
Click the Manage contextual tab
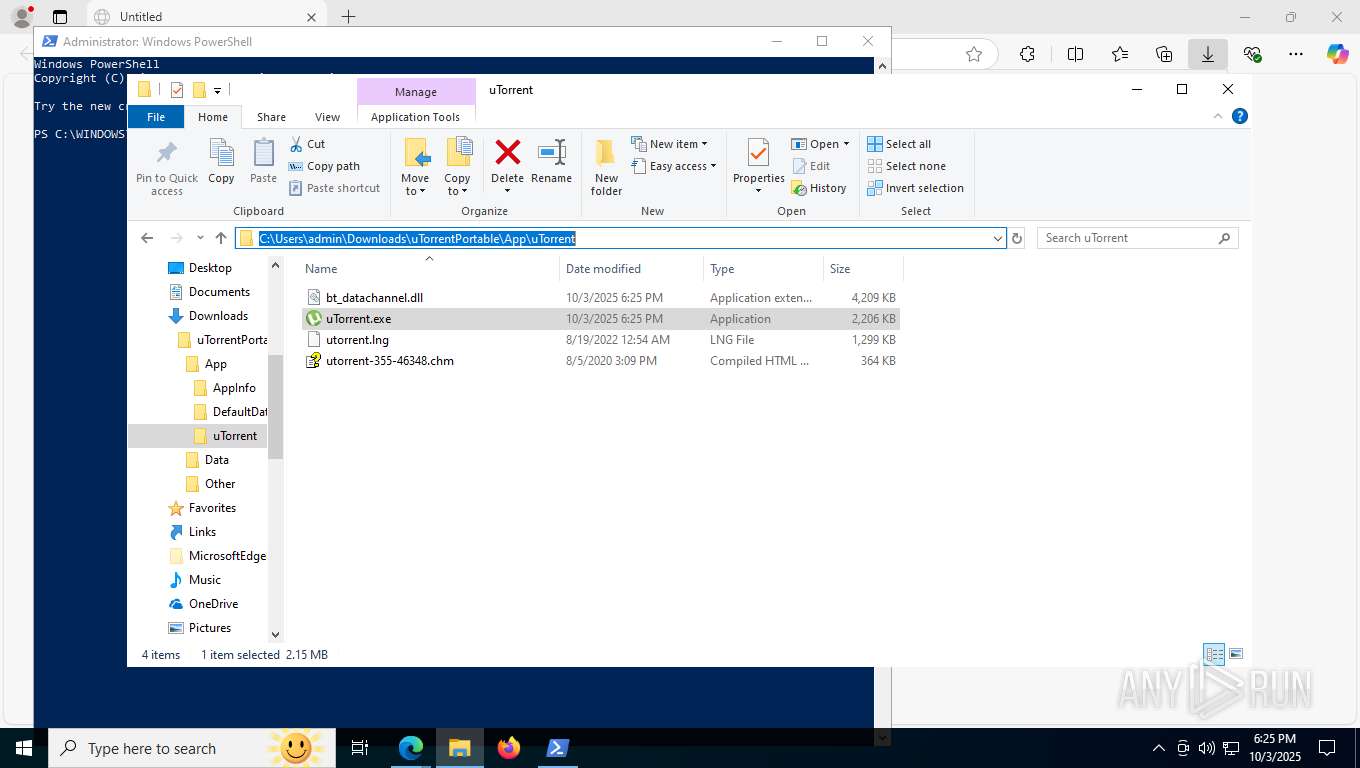click(415, 92)
